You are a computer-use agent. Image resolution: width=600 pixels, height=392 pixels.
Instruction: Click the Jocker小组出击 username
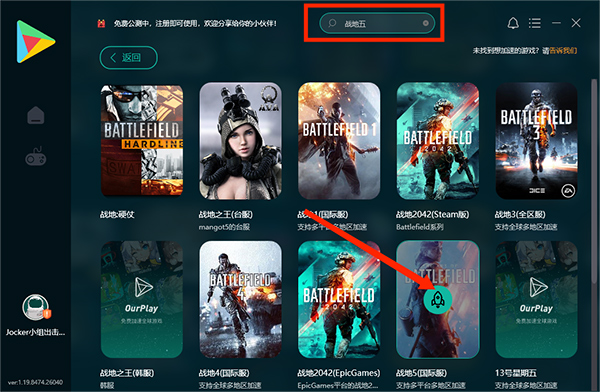pyautogui.click(x=35, y=332)
